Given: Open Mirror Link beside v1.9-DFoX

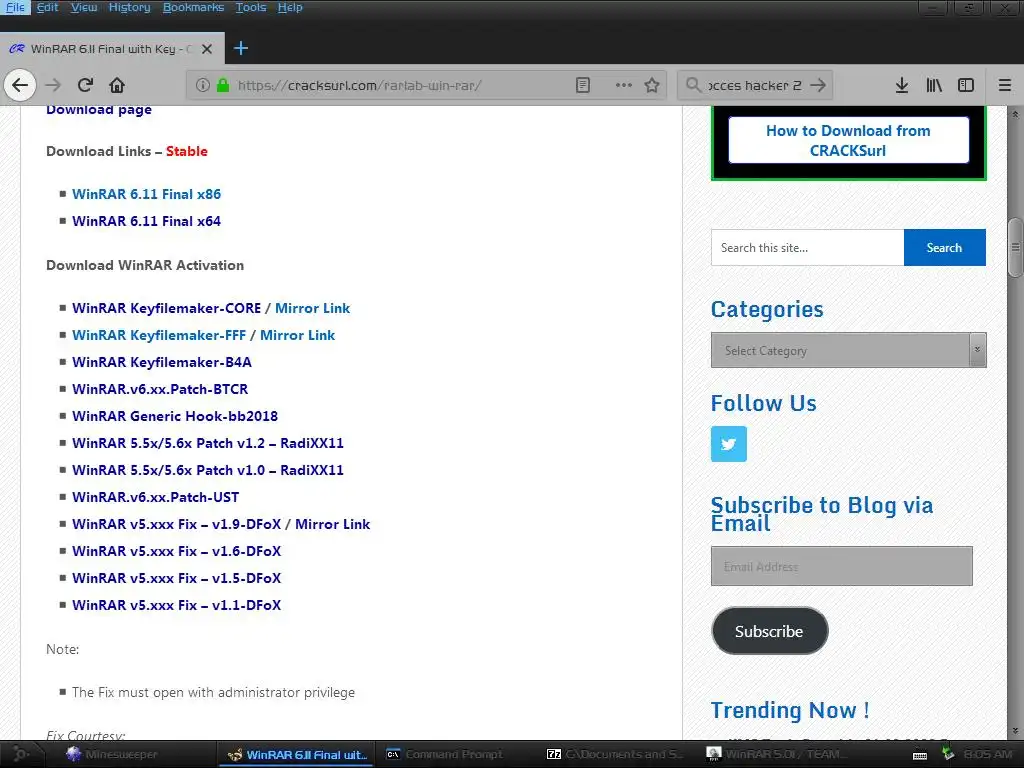Looking at the screenshot, I should coord(332,524).
